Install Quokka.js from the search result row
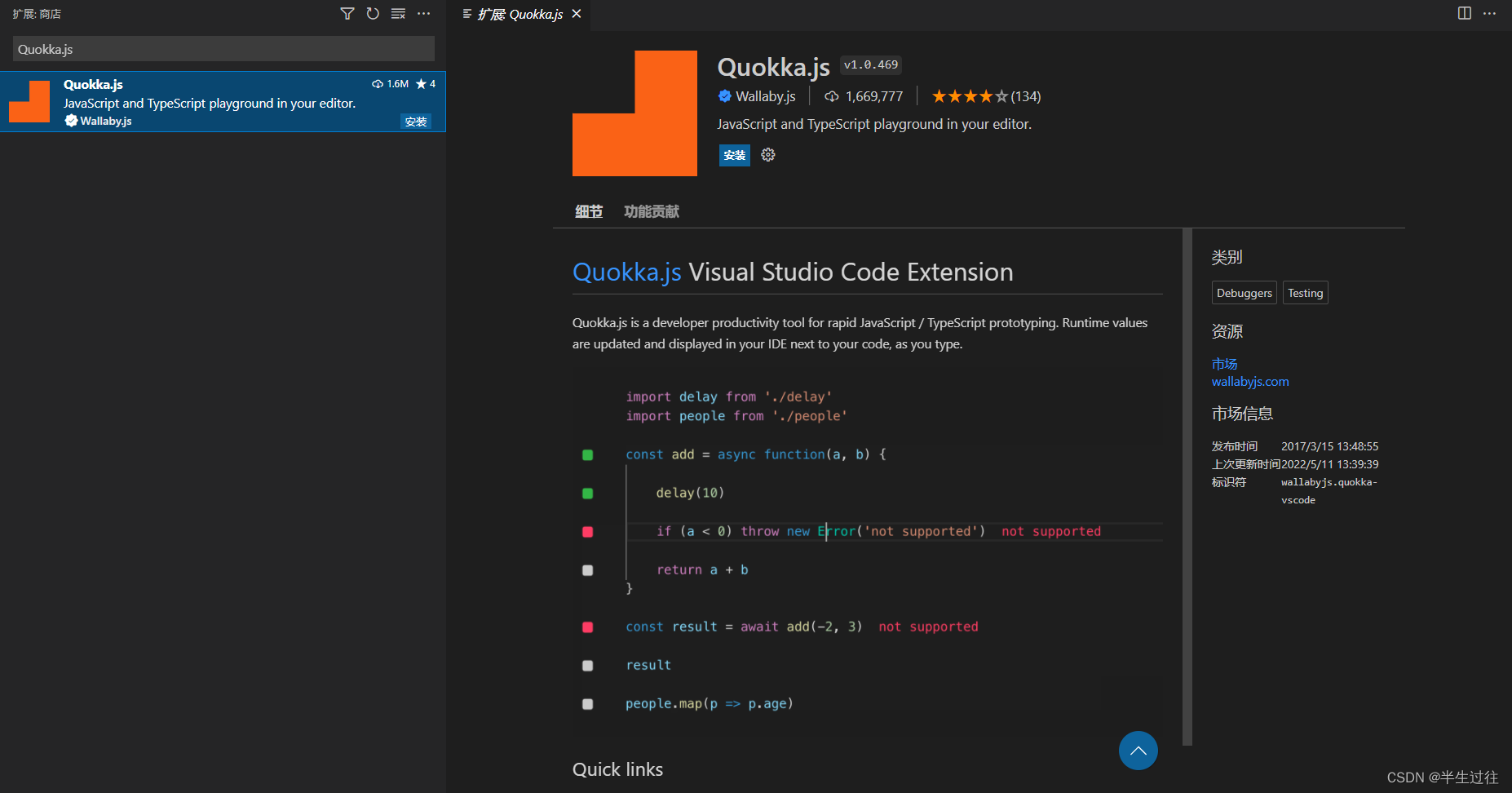The image size is (1512, 793). tap(416, 122)
